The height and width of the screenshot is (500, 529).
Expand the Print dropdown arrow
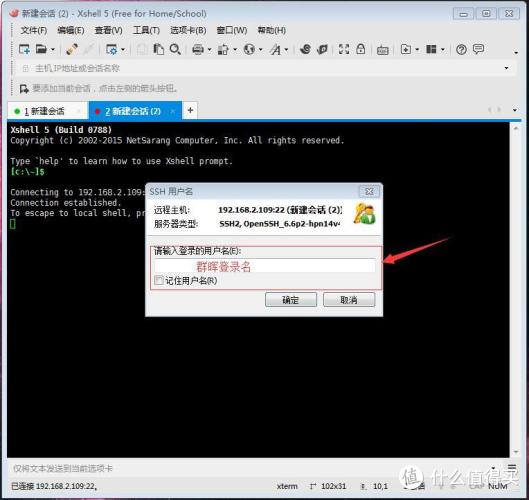tap(210, 50)
